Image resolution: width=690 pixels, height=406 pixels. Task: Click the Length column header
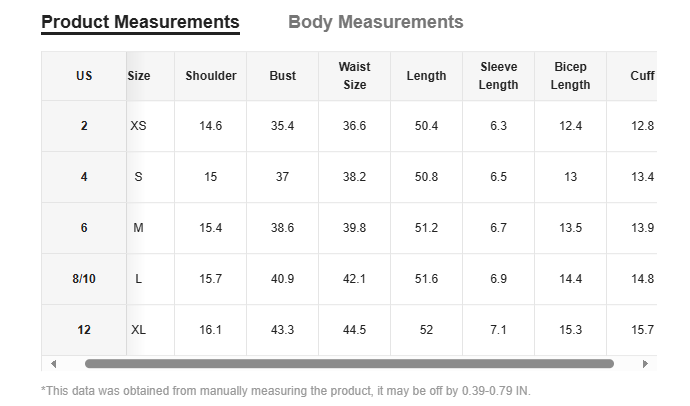[x=426, y=76]
